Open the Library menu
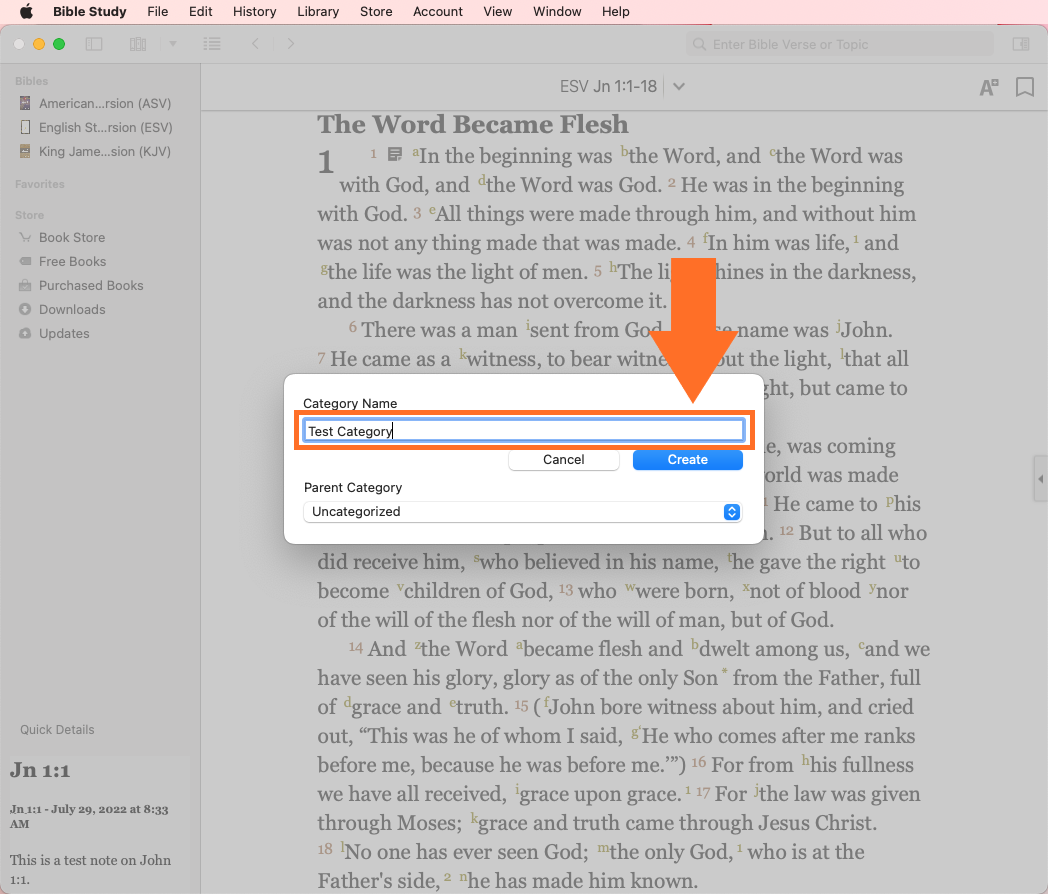 click(317, 12)
